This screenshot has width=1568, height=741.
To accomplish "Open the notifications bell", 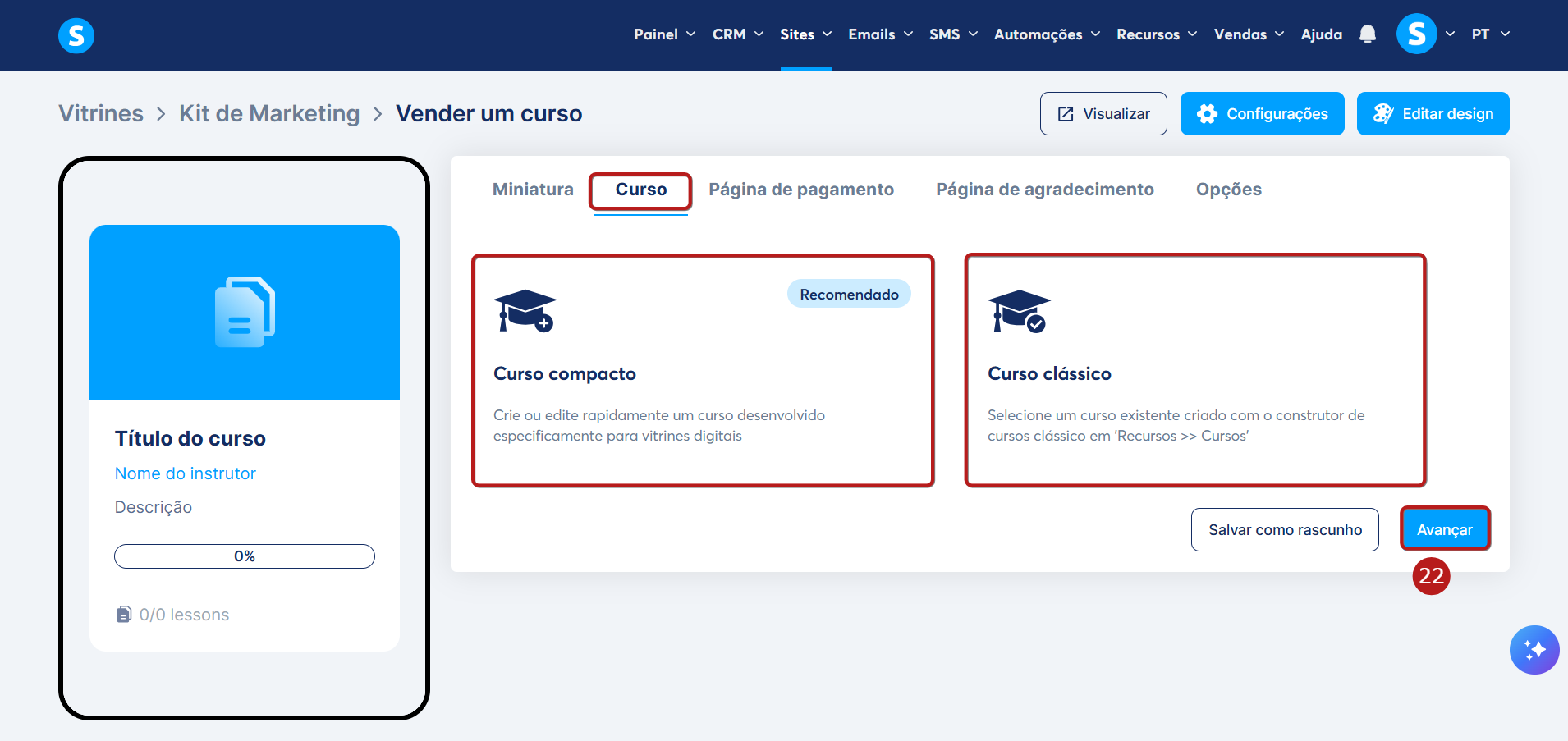I will 1367,34.
